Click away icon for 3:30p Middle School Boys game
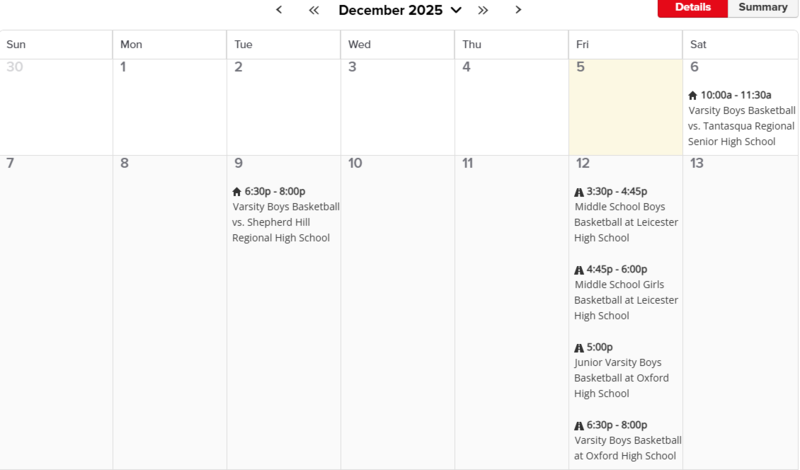 579,192
